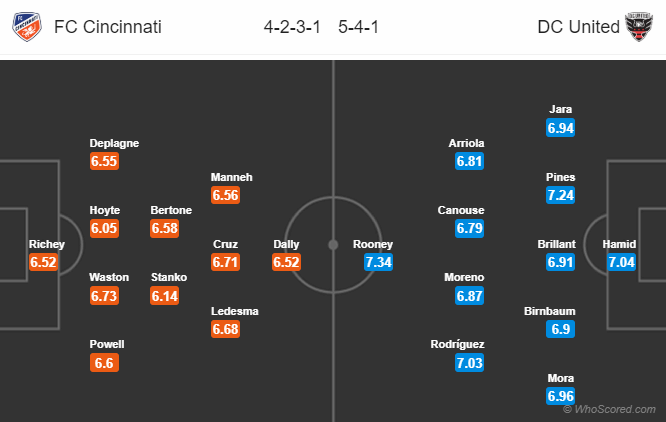Click Waston's 6.73 rating badge
The width and height of the screenshot is (666, 422).
tap(104, 295)
